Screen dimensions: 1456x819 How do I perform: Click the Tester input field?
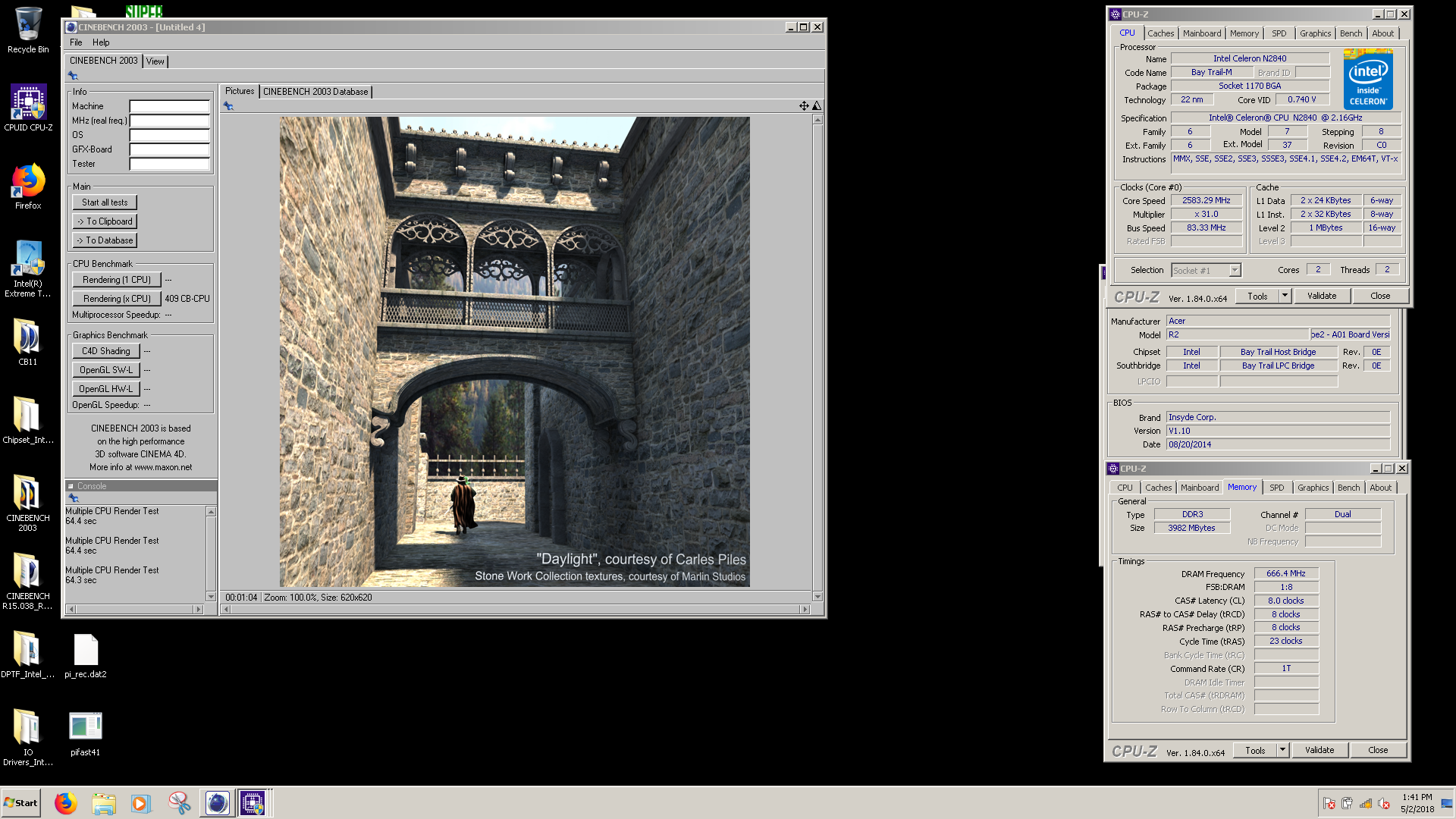pos(169,164)
